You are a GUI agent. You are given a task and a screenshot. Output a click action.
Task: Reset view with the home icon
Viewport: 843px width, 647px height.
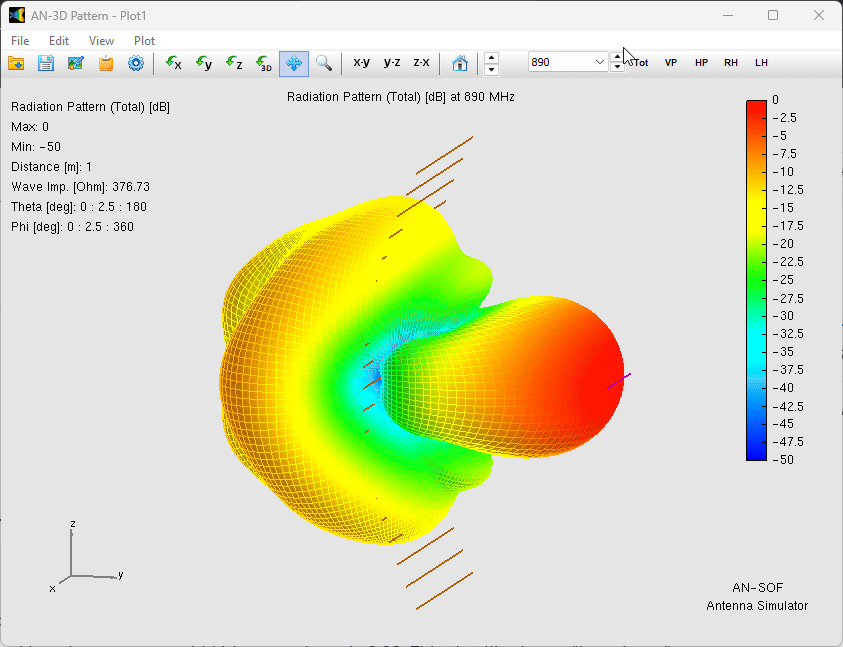pos(460,63)
